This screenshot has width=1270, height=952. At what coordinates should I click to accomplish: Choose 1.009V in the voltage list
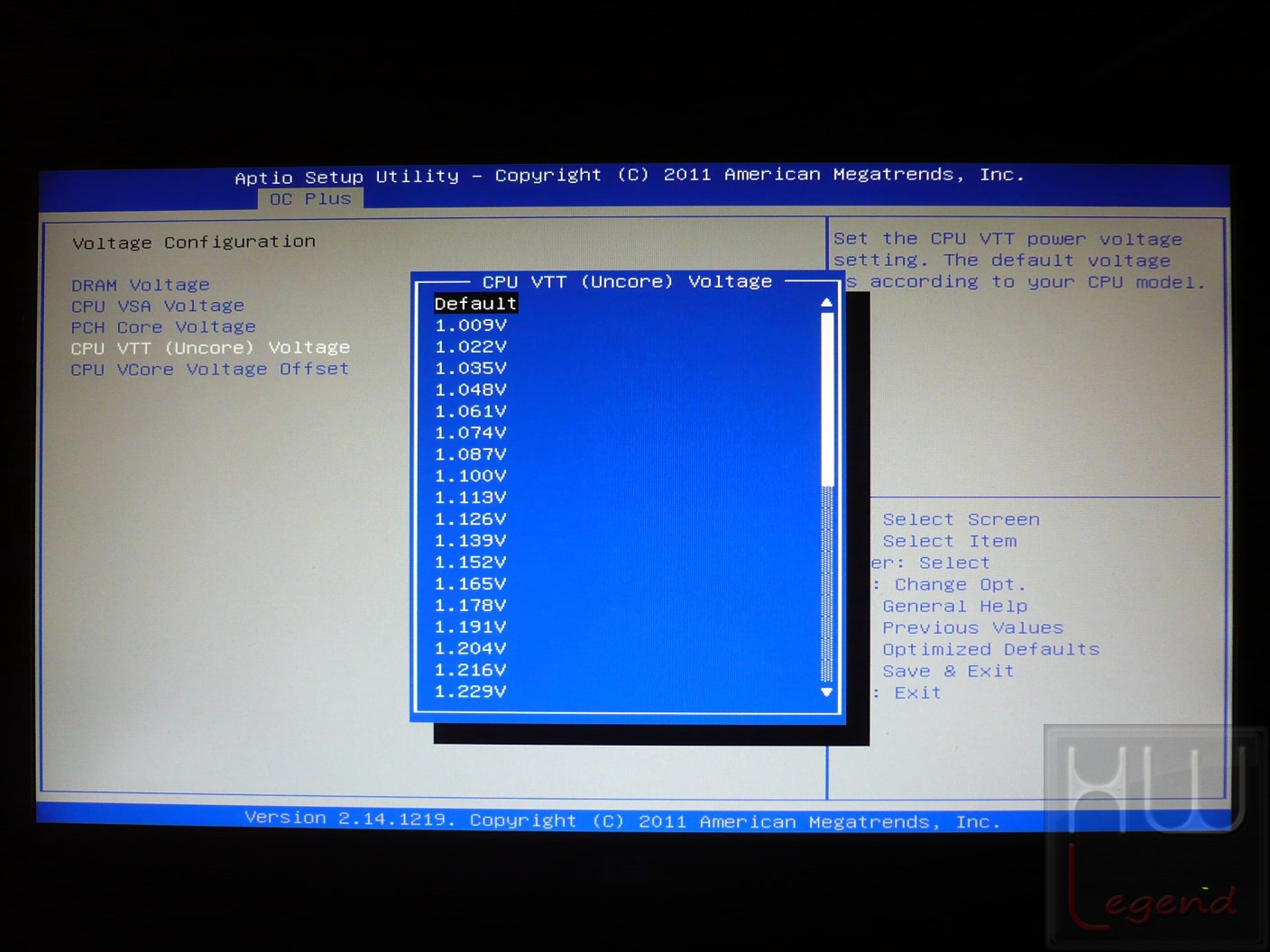click(471, 325)
